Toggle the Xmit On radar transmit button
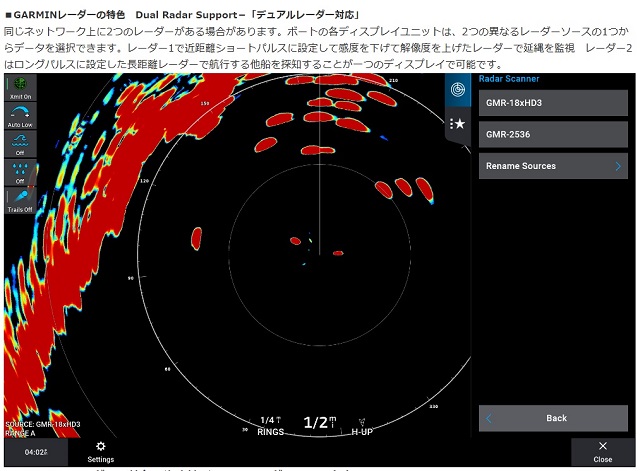Screen dimensions: 640x471 (20, 87)
